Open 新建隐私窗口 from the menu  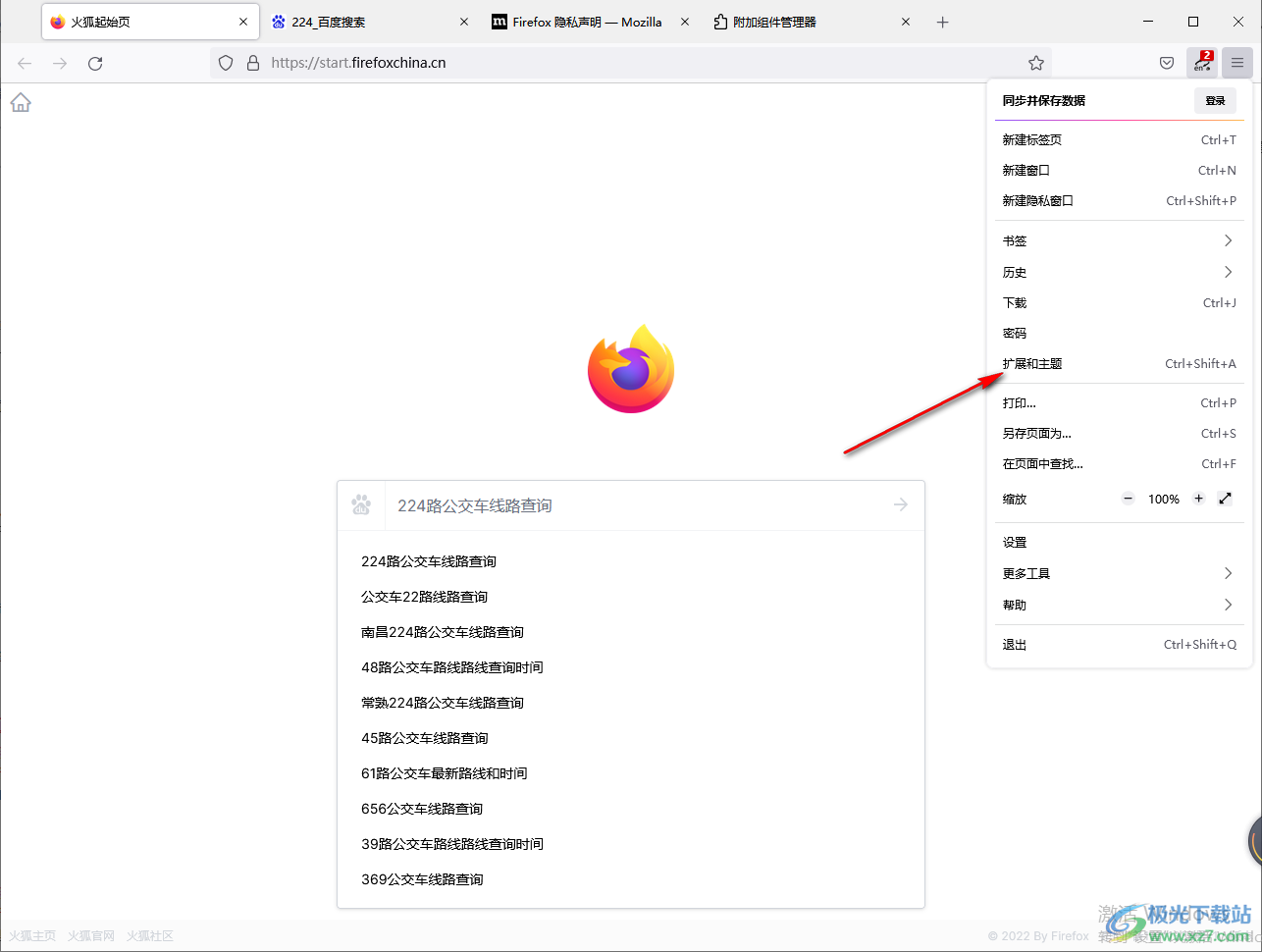tap(1119, 200)
